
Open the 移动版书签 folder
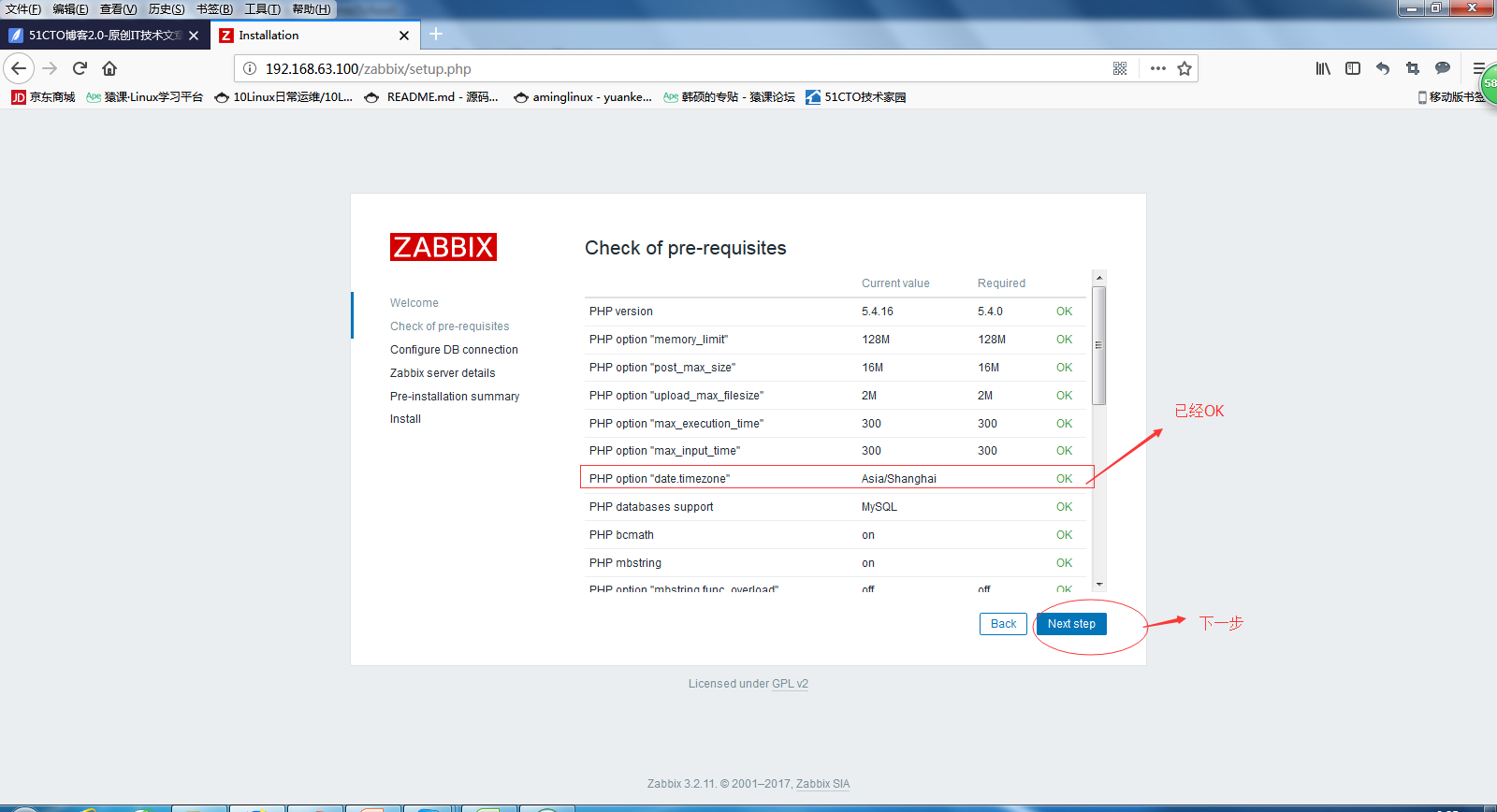[1451, 97]
